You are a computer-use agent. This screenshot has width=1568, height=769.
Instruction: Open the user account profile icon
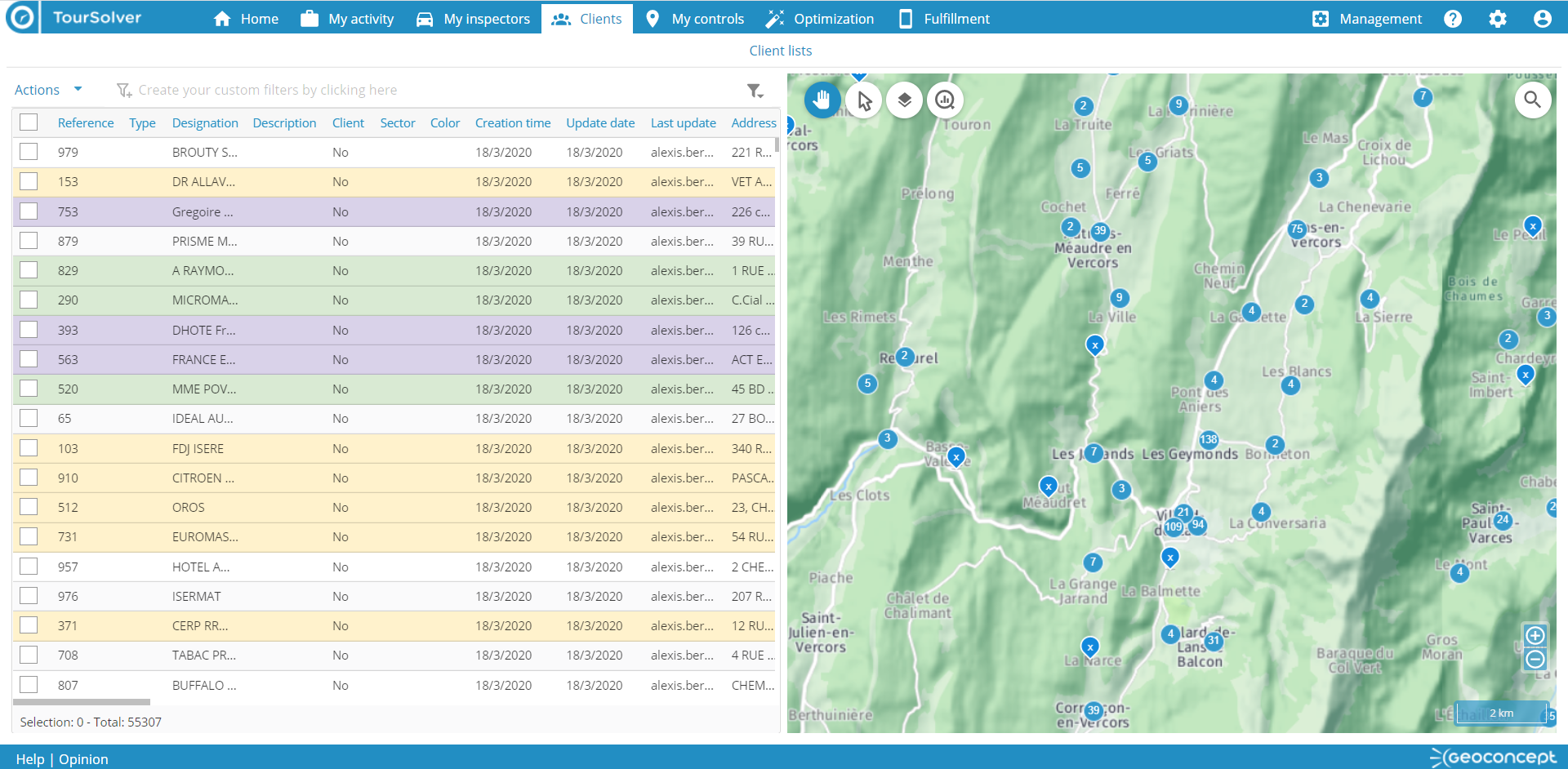coord(1542,19)
